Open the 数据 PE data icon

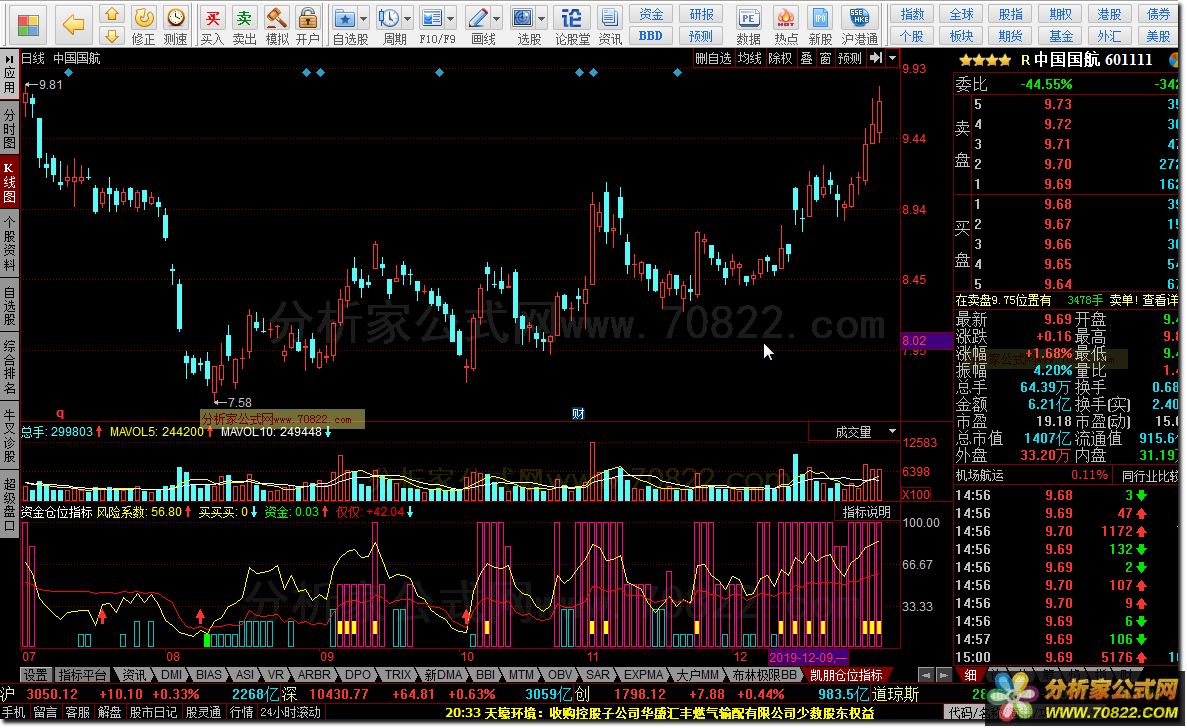click(x=749, y=26)
